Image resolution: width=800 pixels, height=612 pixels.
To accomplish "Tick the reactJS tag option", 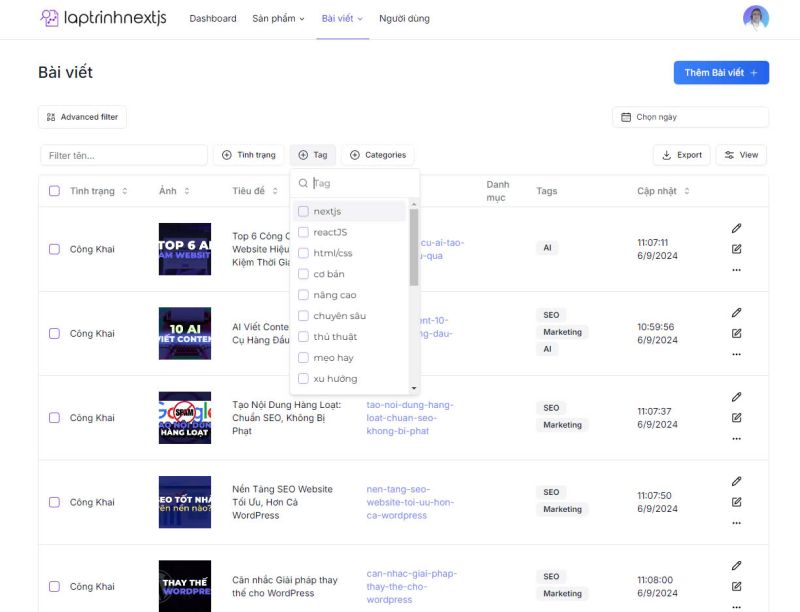I will tap(304, 232).
